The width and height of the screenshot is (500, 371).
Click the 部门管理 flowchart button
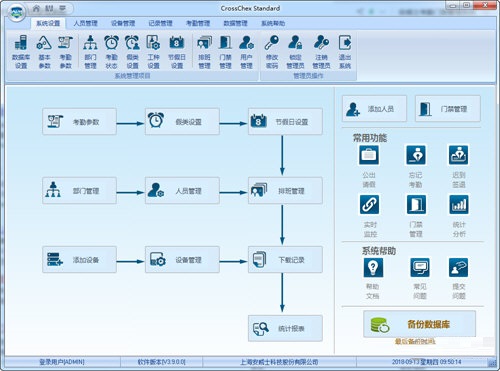click(79, 191)
